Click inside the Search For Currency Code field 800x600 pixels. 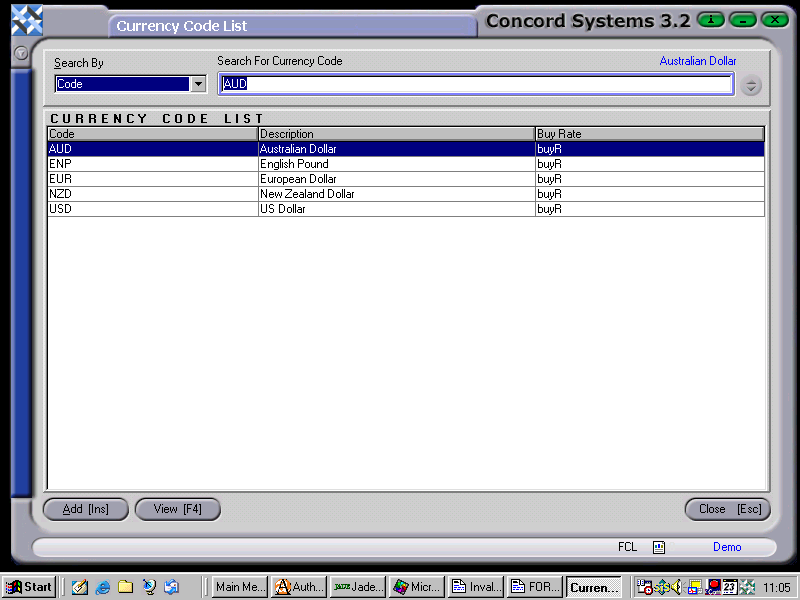pyautogui.click(x=475, y=84)
